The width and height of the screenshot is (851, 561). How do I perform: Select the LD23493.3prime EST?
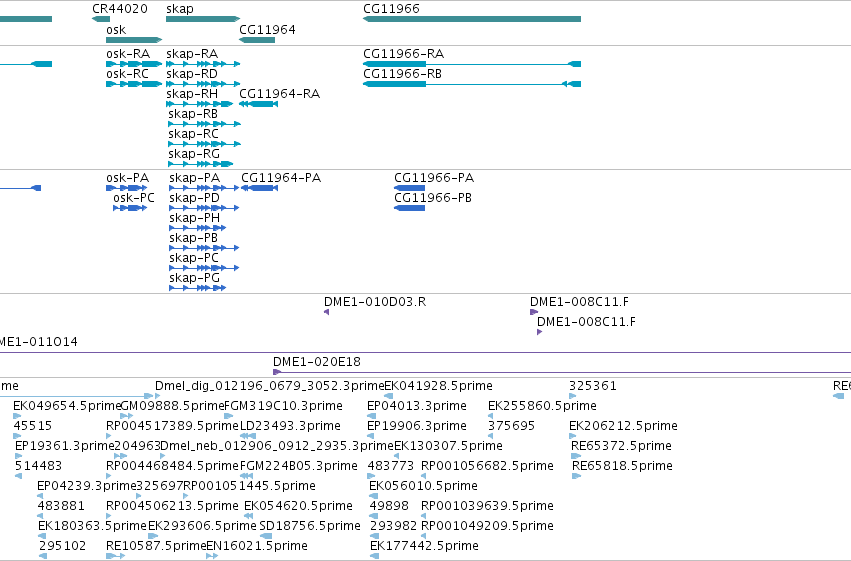pyautogui.click(x=248, y=436)
